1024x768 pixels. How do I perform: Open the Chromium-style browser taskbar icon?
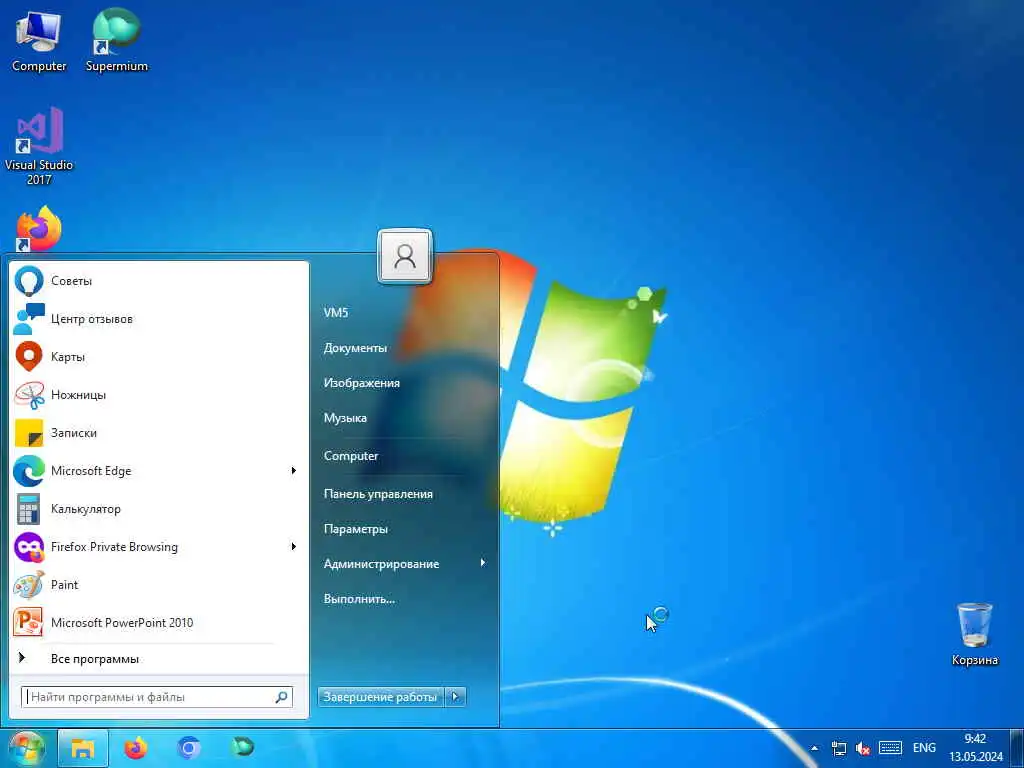(x=189, y=748)
